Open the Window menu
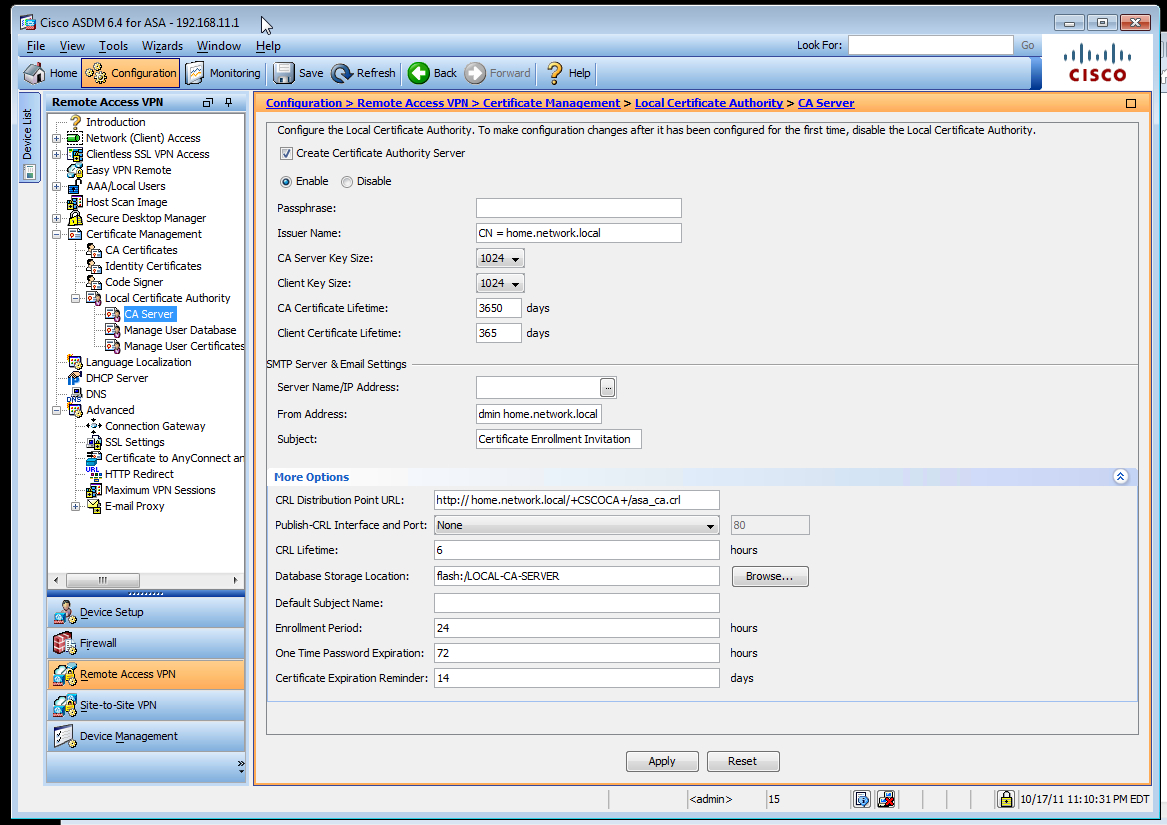The width and height of the screenshot is (1167, 825). click(219, 46)
